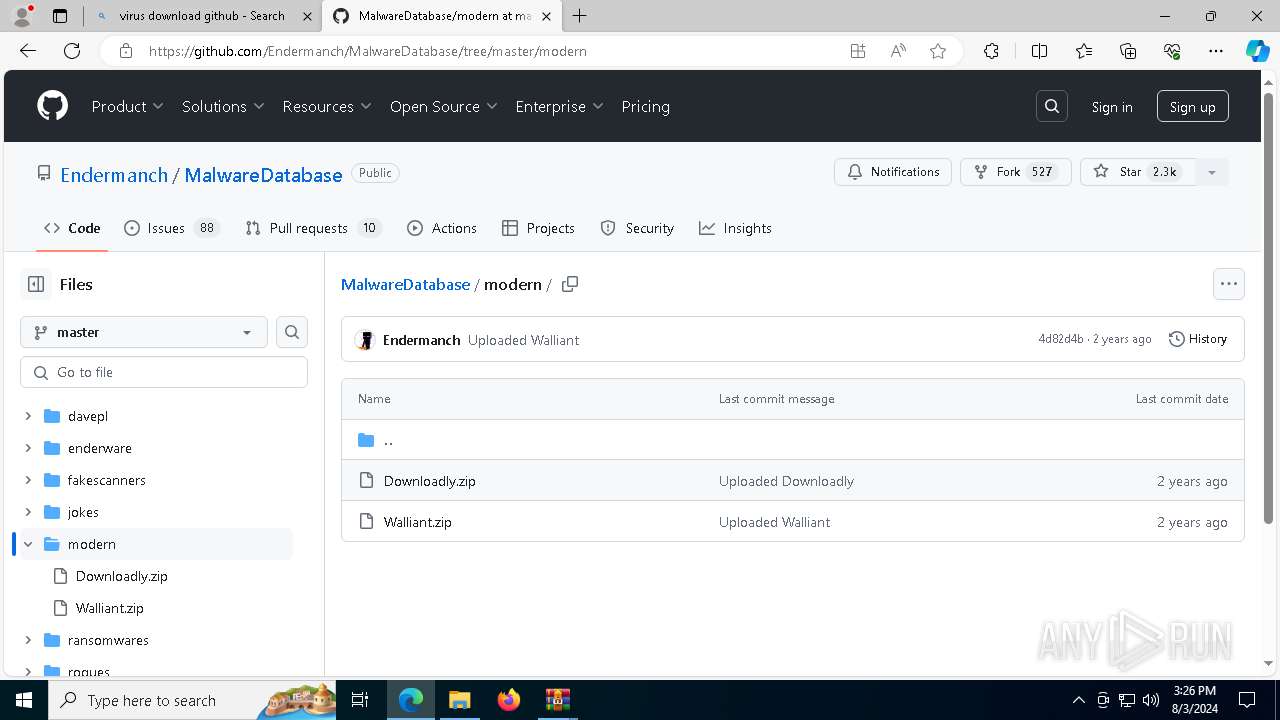Click the GitHub logo icon
Image resolution: width=1280 pixels, height=720 pixels.
tap(52, 106)
